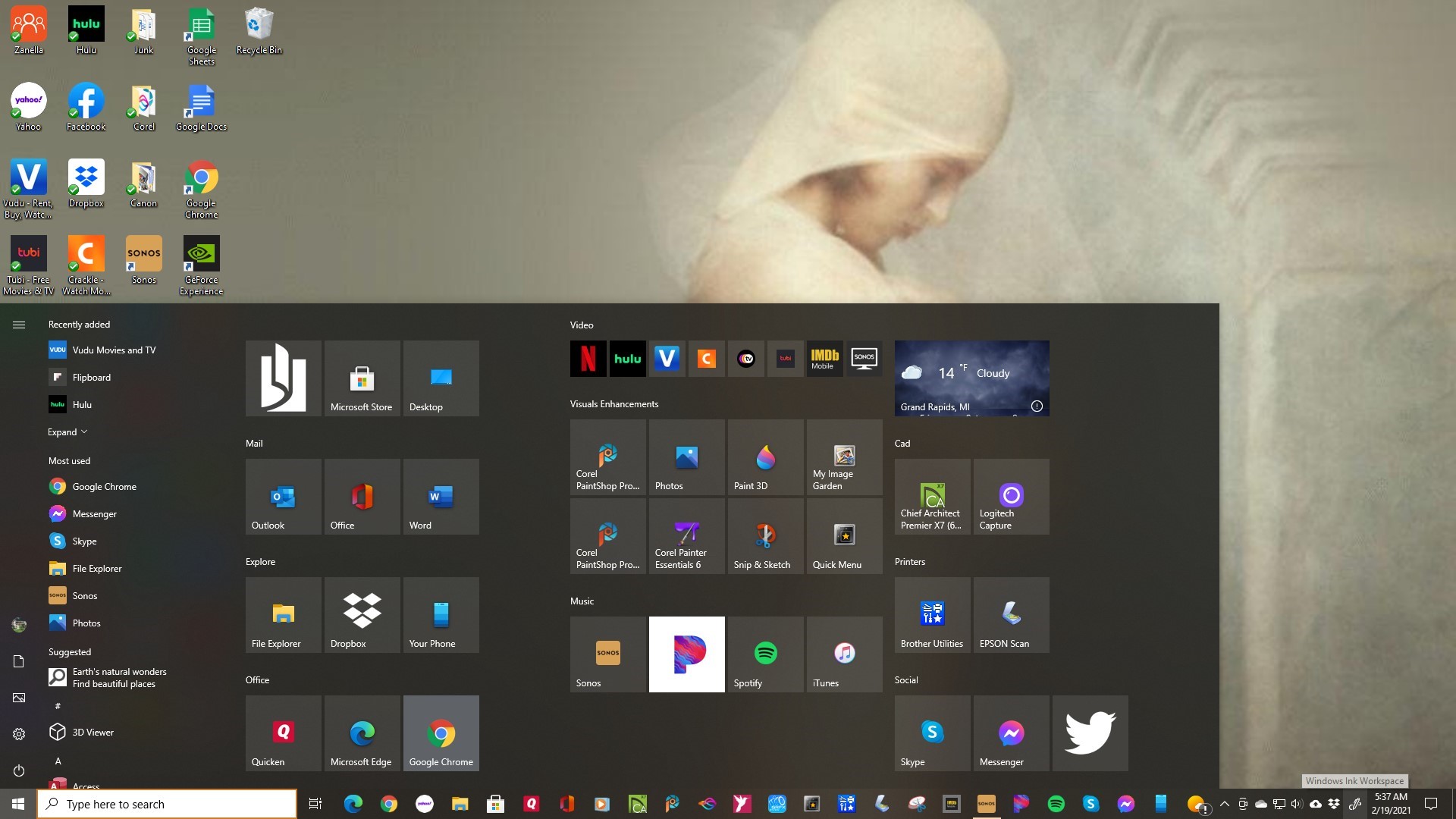Open the Logitech Capture tile
Screen dimensions: 1456x819
point(1011,497)
